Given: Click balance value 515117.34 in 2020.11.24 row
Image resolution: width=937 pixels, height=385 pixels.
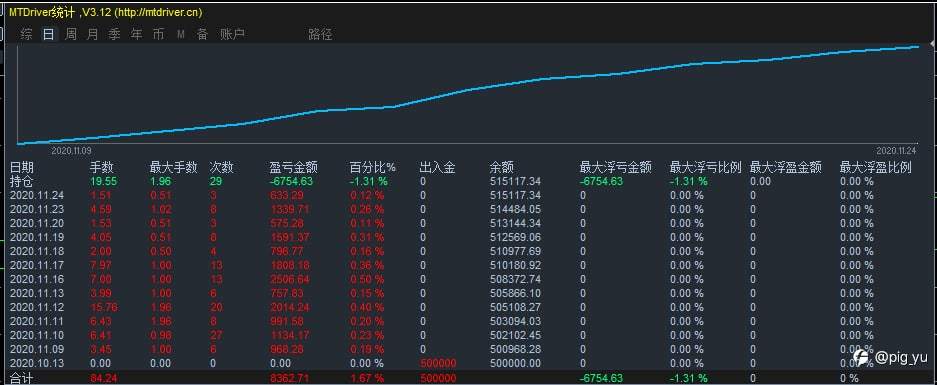Looking at the screenshot, I should pos(515,195).
